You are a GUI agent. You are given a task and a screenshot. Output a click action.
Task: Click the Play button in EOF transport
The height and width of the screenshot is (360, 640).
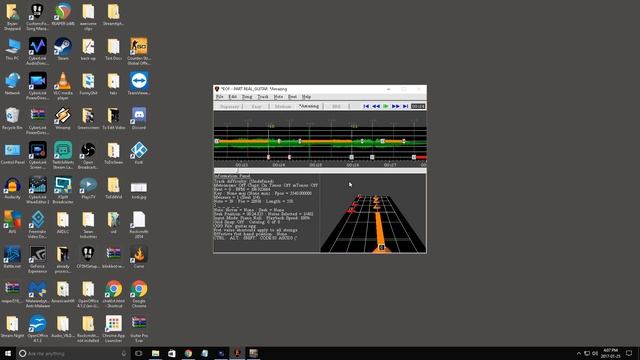pyautogui.click(x=386, y=106)
